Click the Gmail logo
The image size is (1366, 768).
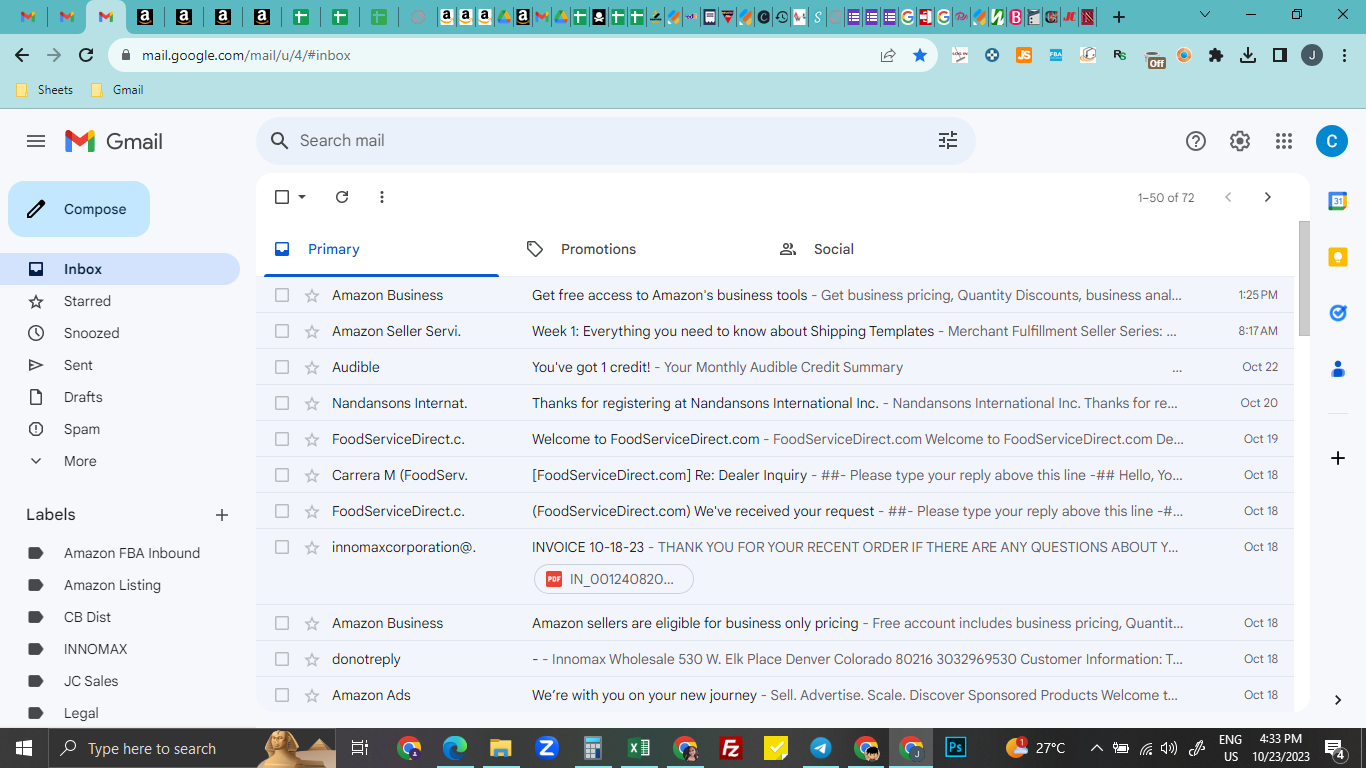pos(114,141)
